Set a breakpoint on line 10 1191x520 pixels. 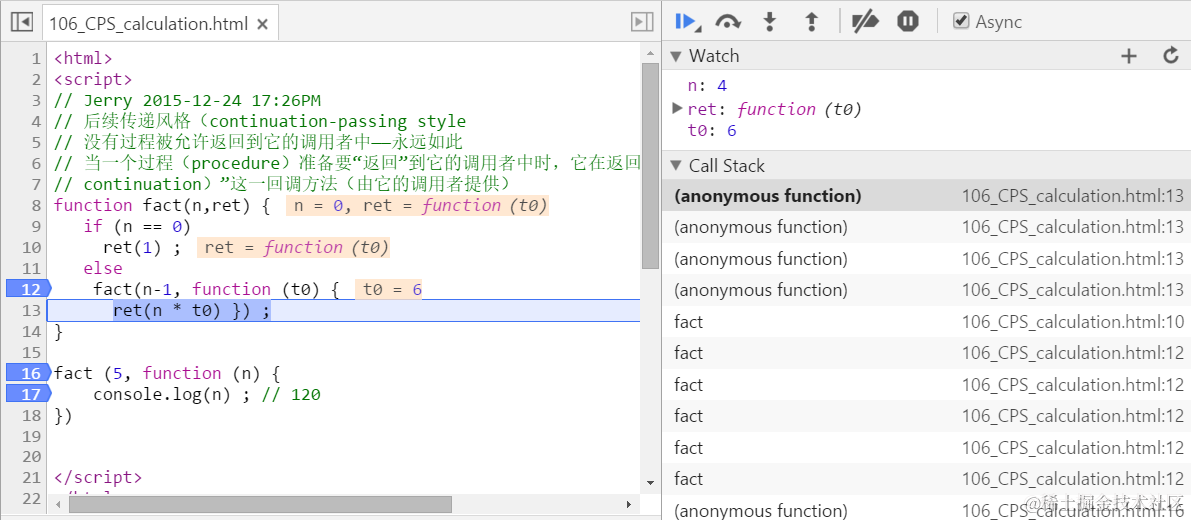[x=31, y=247]
